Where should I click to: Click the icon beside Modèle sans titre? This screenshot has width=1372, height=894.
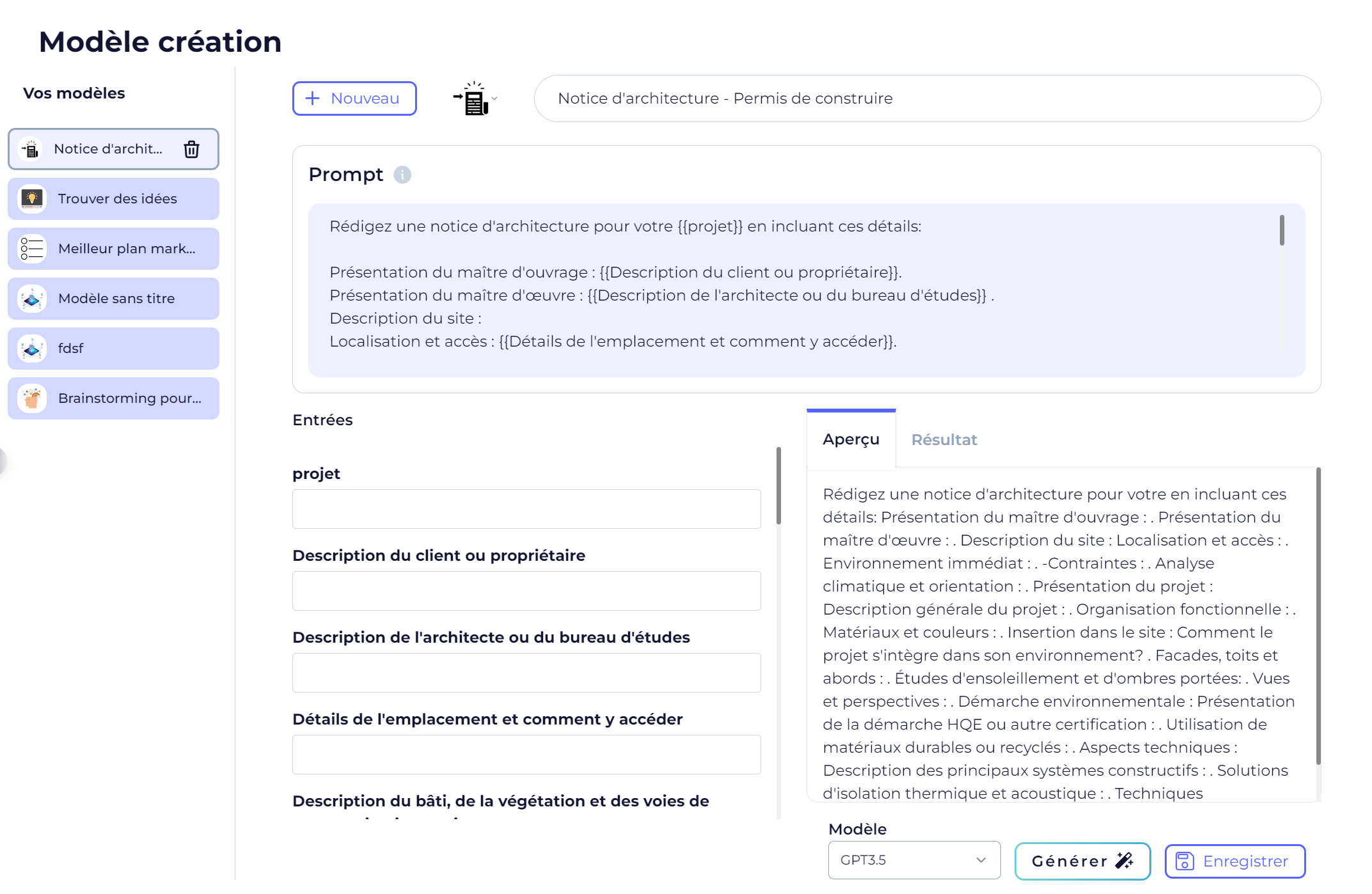(32, 299)
